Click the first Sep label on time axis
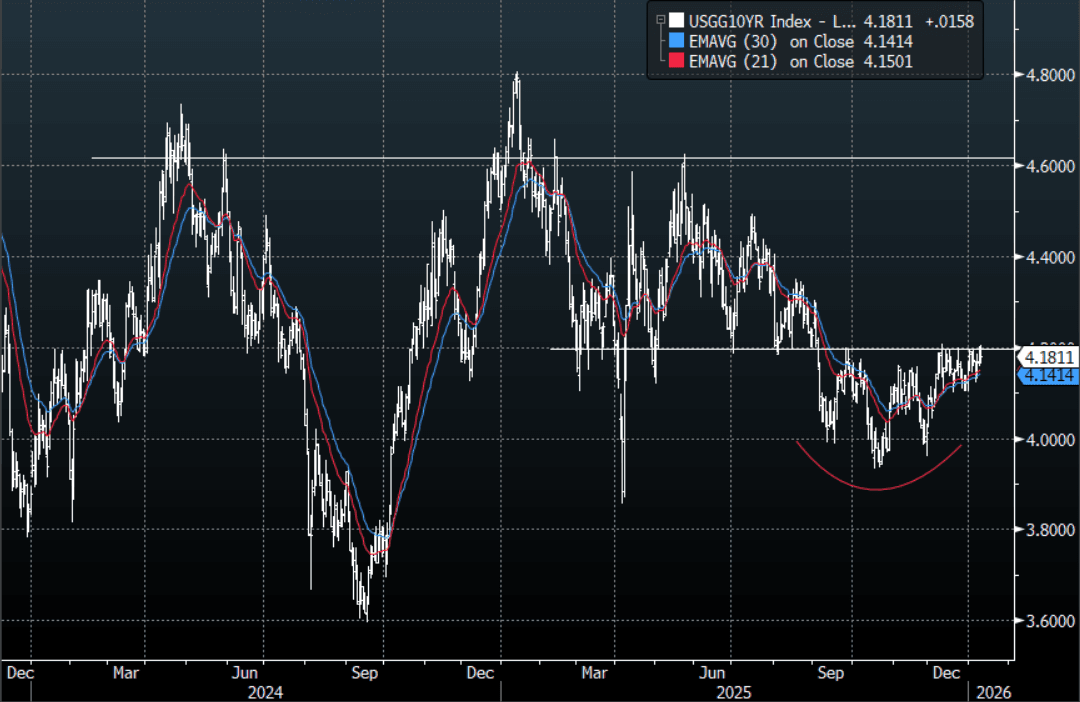Screen dimensions: 1080x702 click(x=365, y=673)
